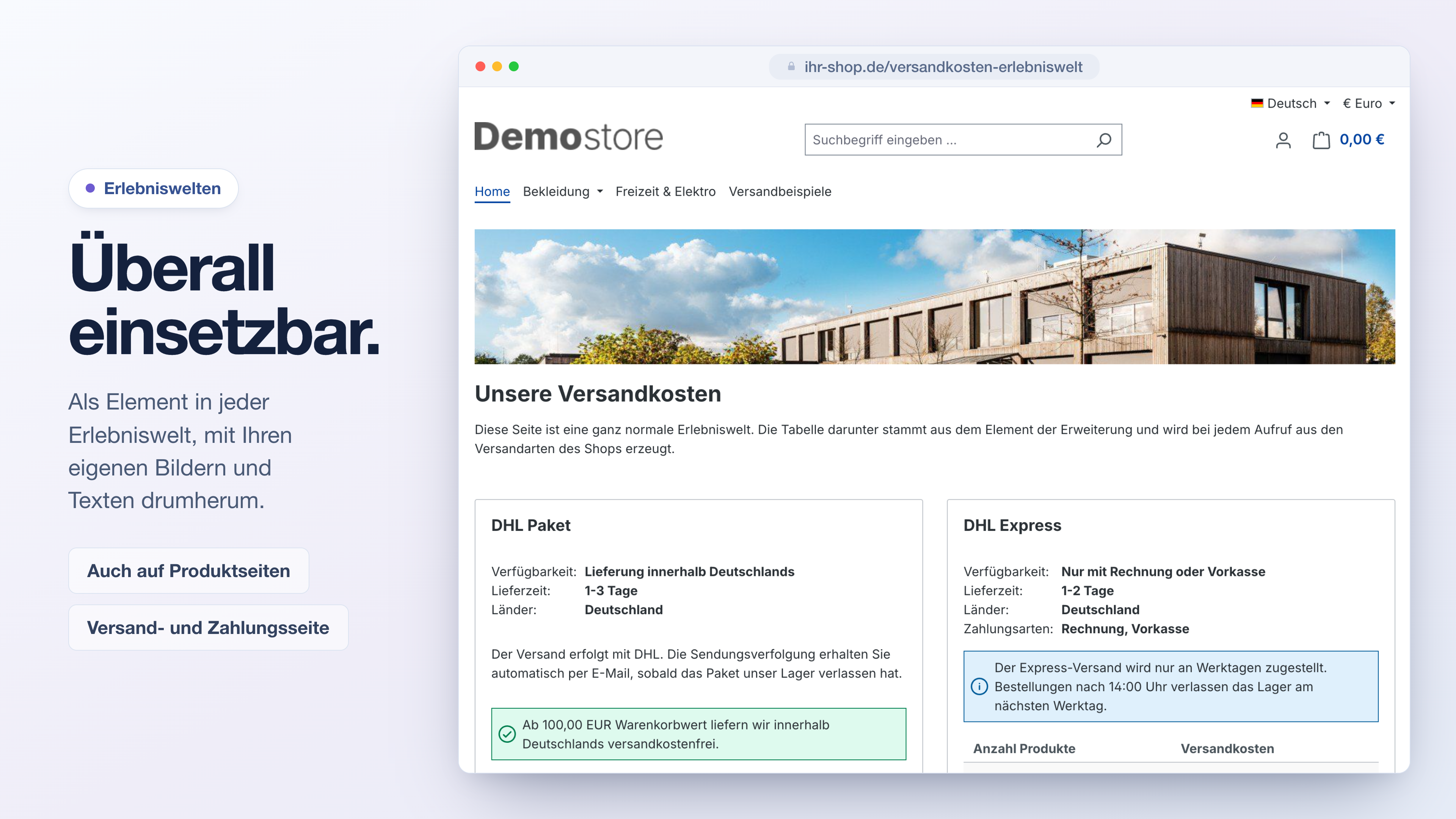Click the DHL Express card title

[x=1012, y=525]
